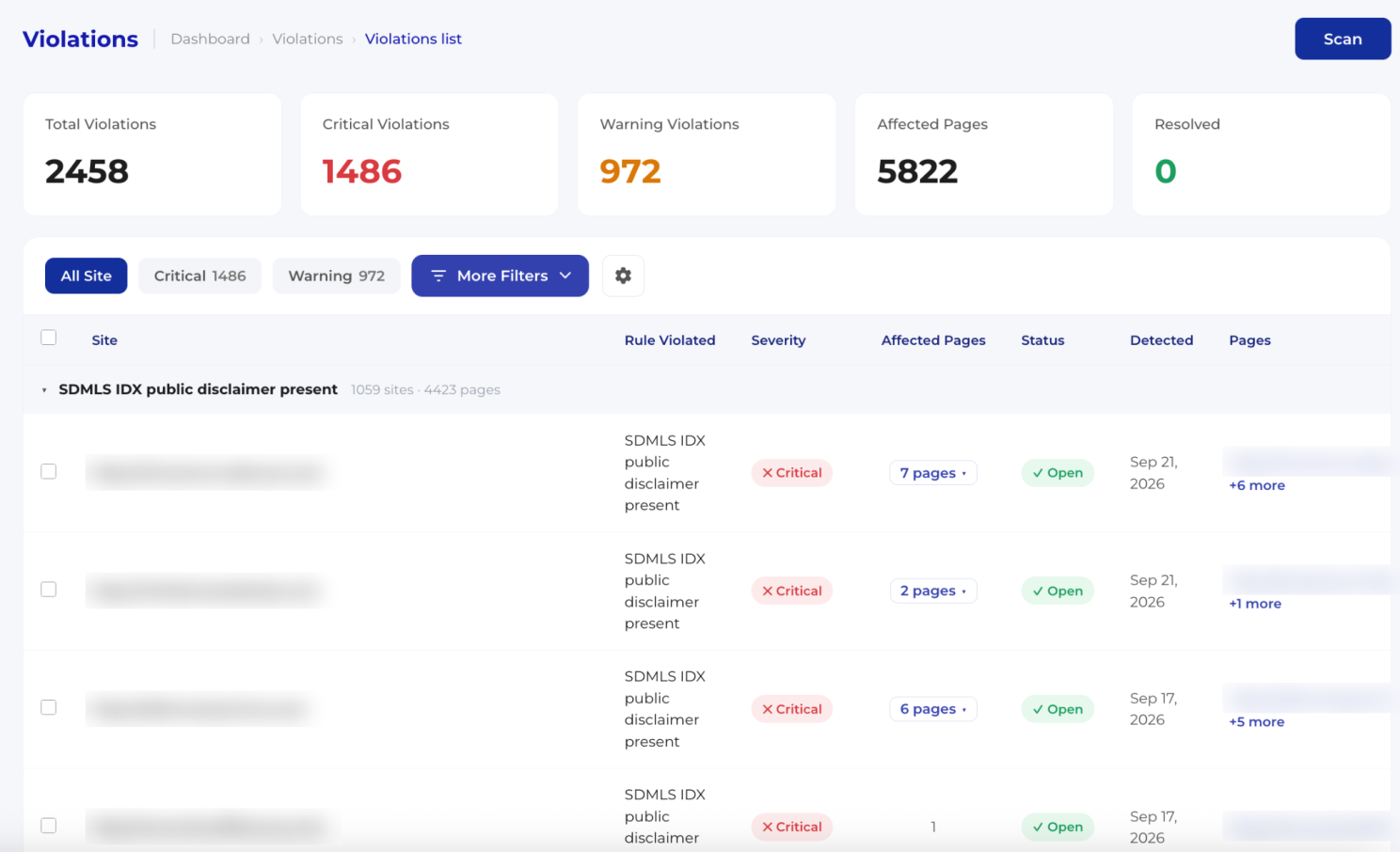Click the Sep 17, 2026 date in the 6 pages row
Image resolution: width=1400 pixels, height=852 pixels.
click(x=1153, y=709)
